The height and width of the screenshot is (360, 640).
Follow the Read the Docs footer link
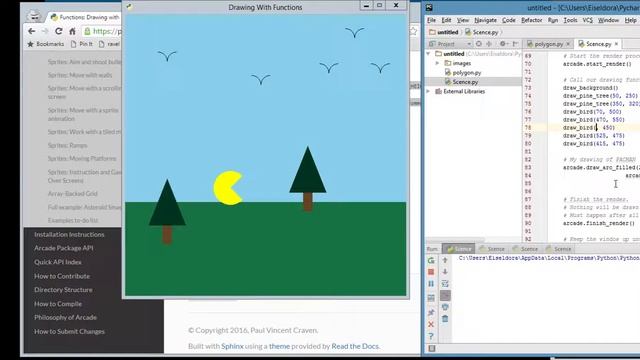(x=355, y=346)
